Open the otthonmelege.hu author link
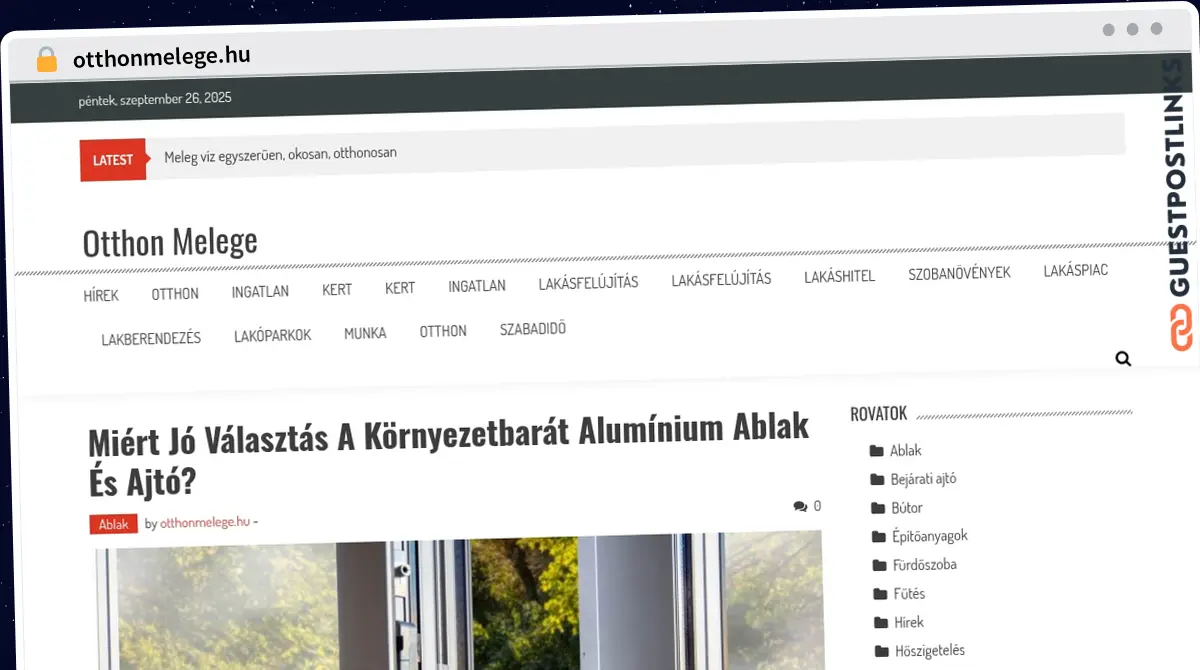This screenshot has width=1200, height=670. click(x=204, y=522)
